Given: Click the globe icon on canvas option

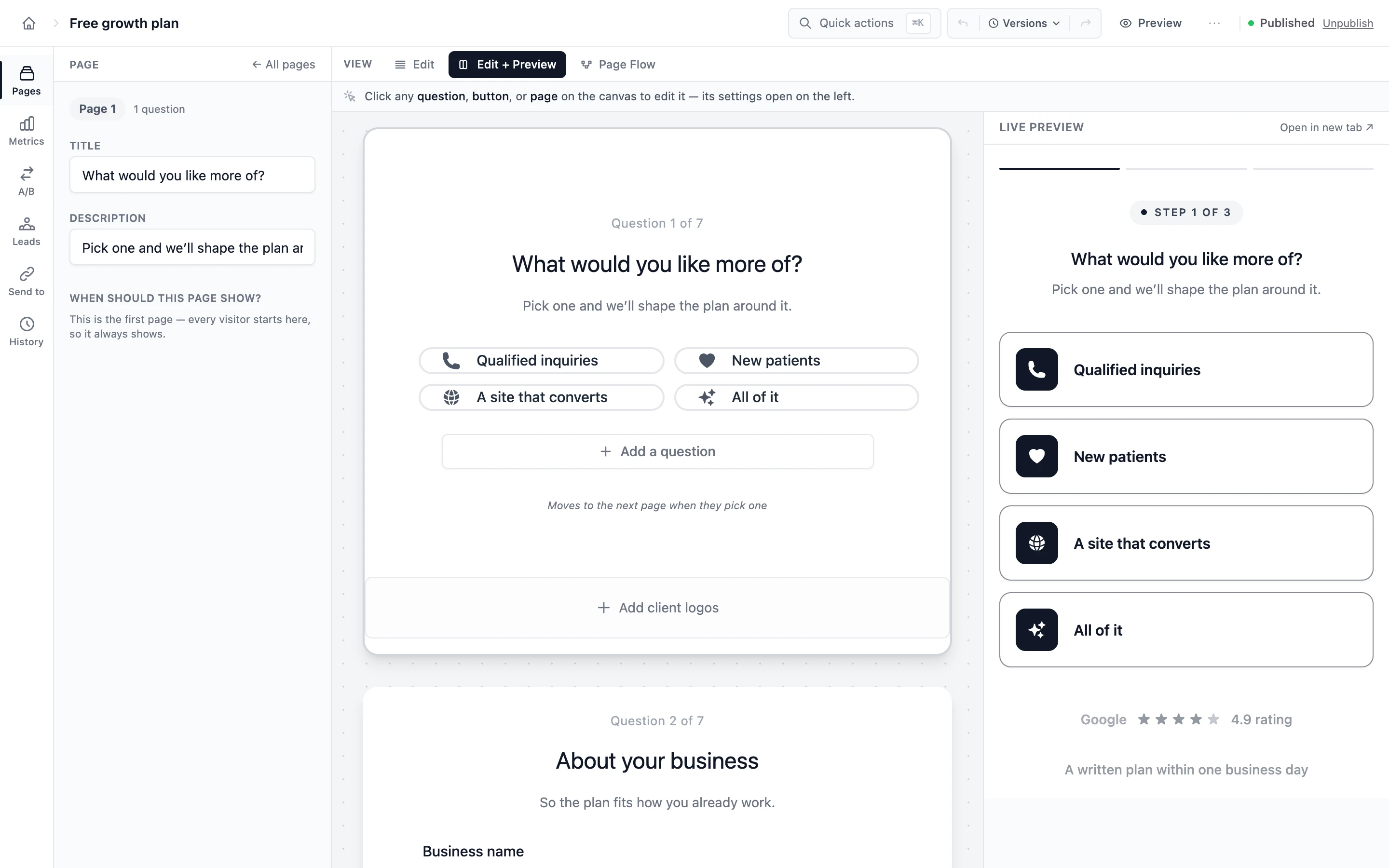Looking at the screenshot, I should [x=451, y=397].
